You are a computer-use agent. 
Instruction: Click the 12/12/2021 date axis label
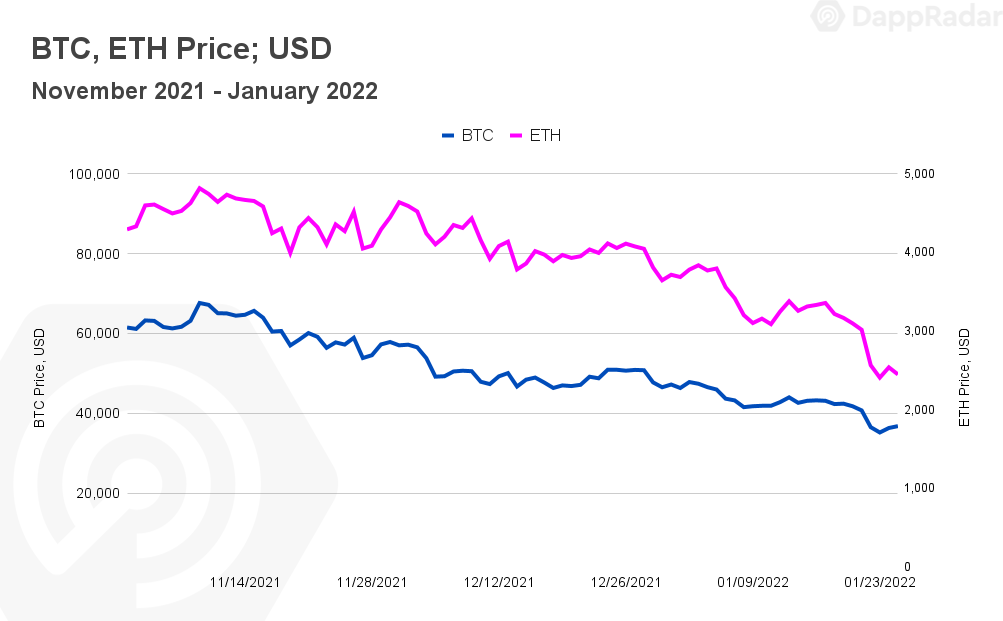[499, 583]
